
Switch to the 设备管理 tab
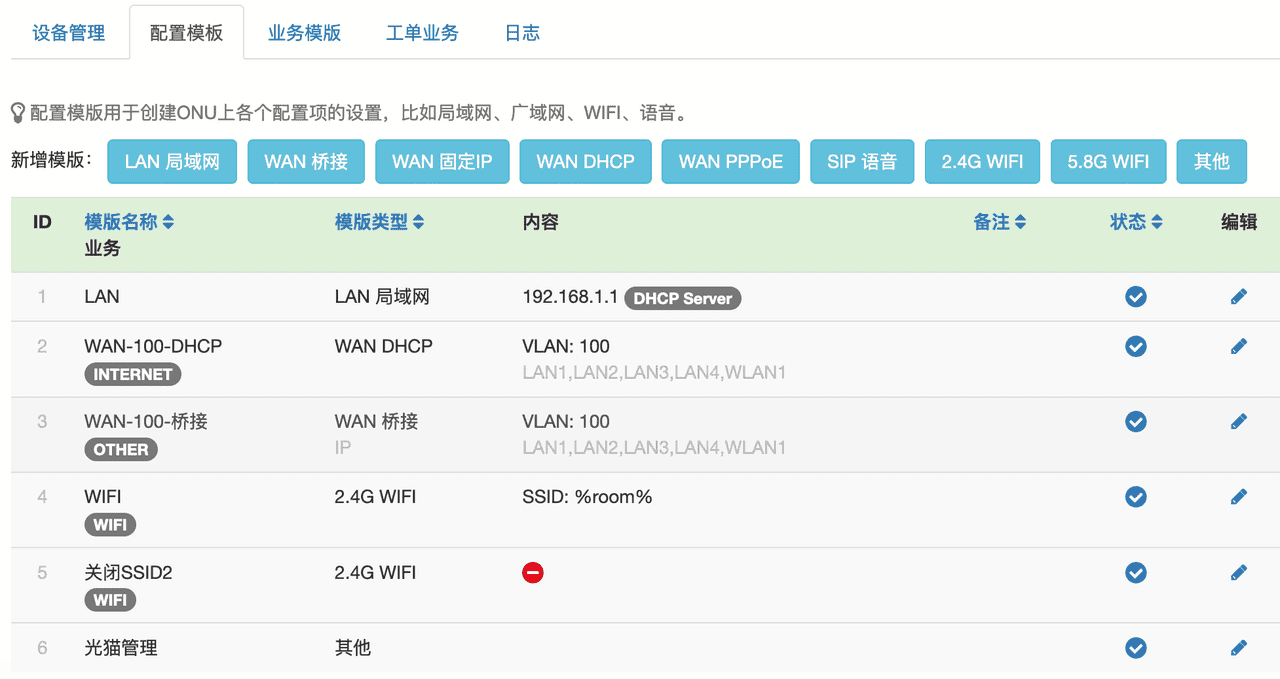click(69, 33)
